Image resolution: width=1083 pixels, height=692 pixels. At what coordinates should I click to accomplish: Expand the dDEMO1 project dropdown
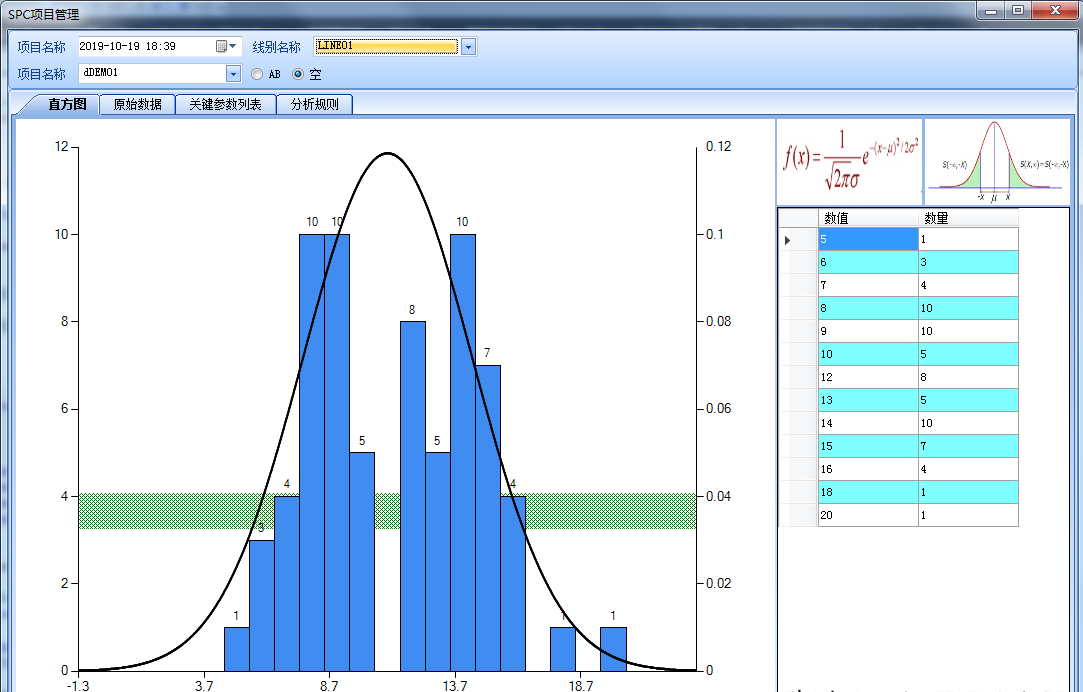tap(233, 74)
